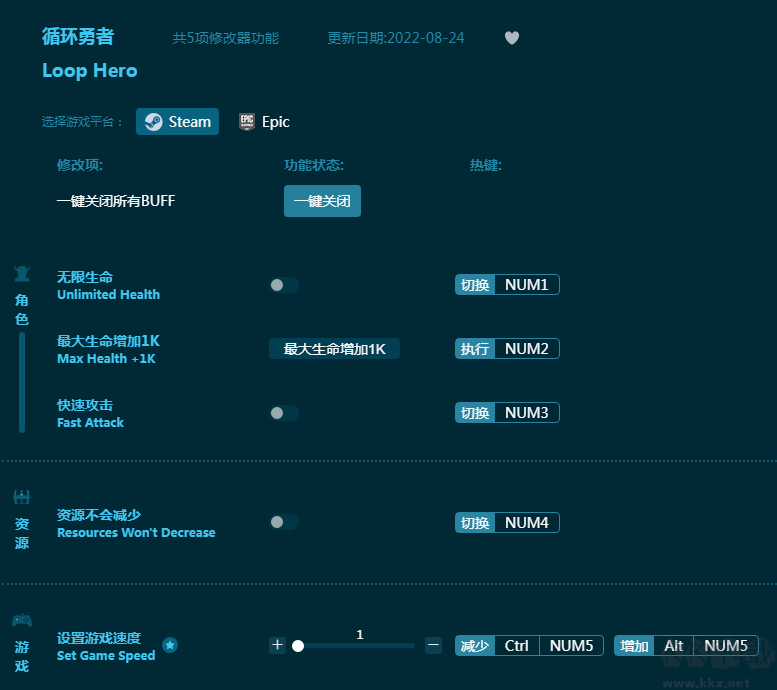Enable the Fast Attack toggle
This screenshot has height=690, width=777.
[x=284, y=413]
